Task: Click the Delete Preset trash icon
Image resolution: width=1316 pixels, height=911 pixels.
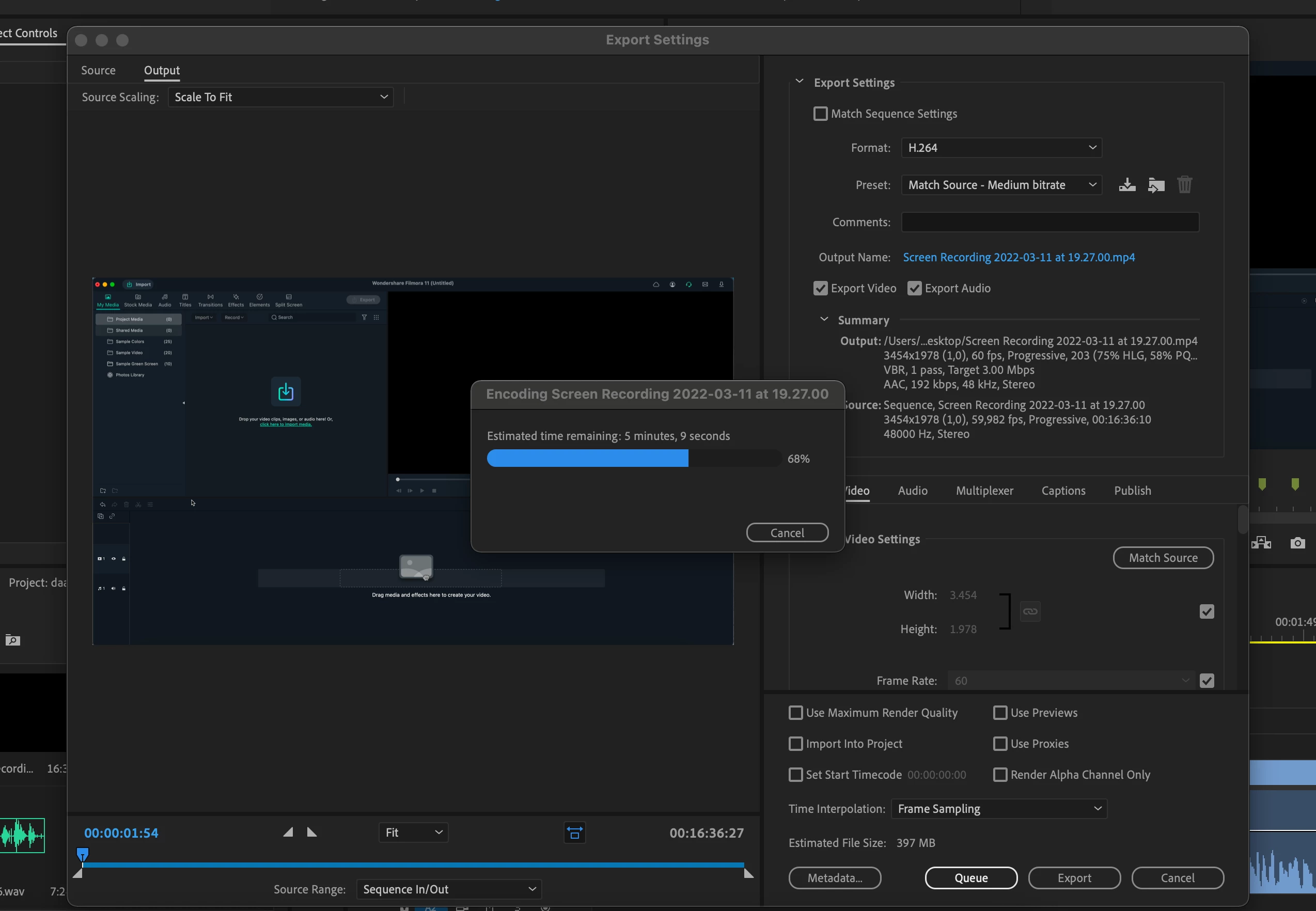Action: (x=1184, y=185)
